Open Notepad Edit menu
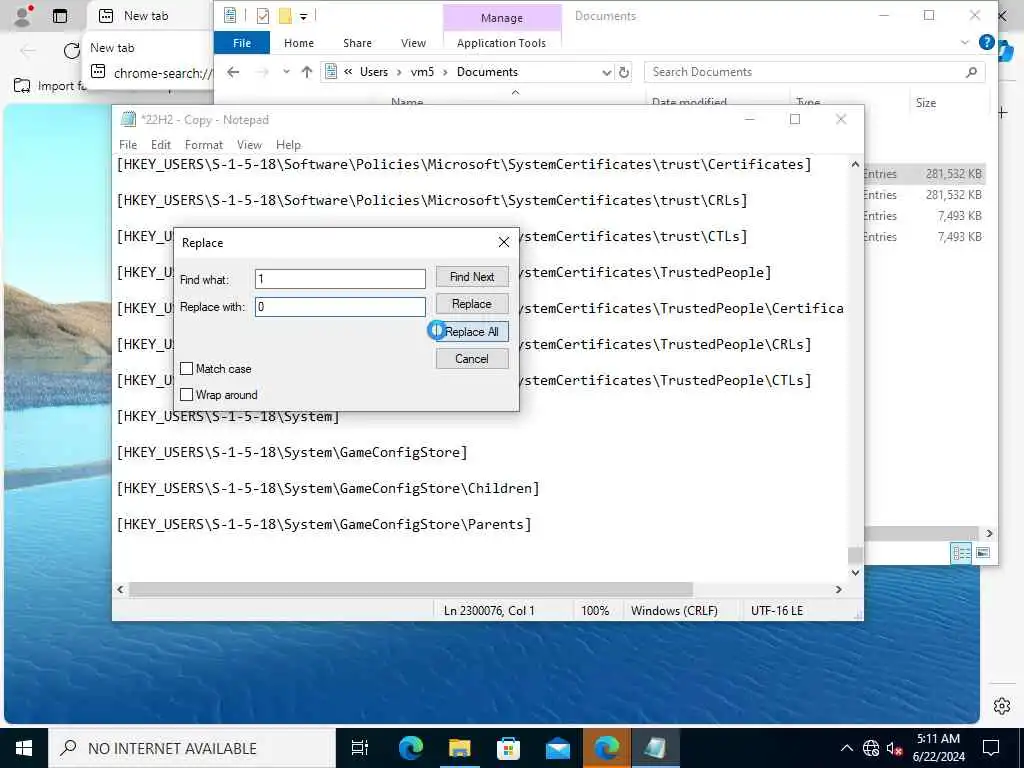 click(x=161, y=145)
